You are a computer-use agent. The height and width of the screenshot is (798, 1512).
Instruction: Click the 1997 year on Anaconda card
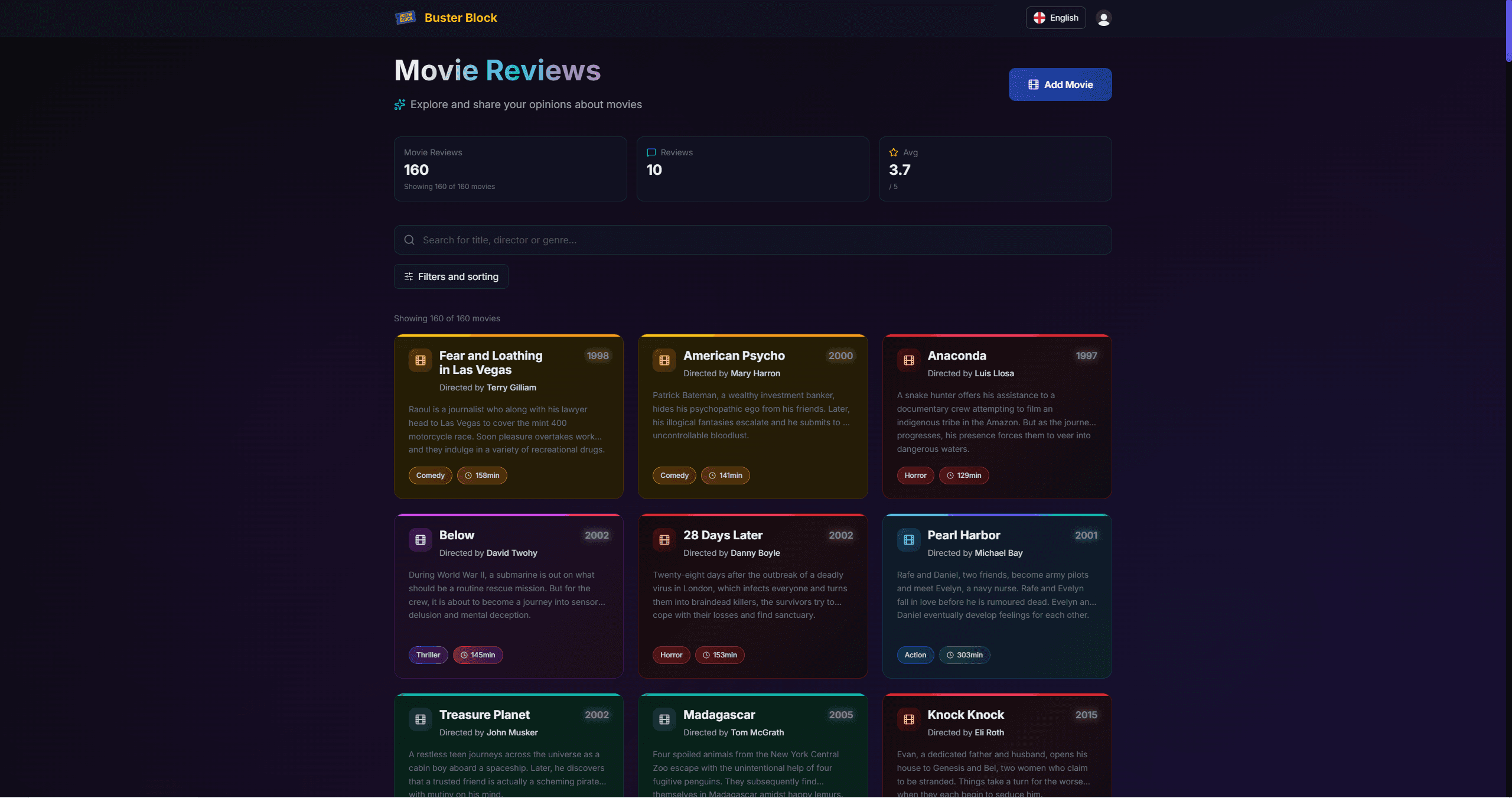(x=1087, y=356)
